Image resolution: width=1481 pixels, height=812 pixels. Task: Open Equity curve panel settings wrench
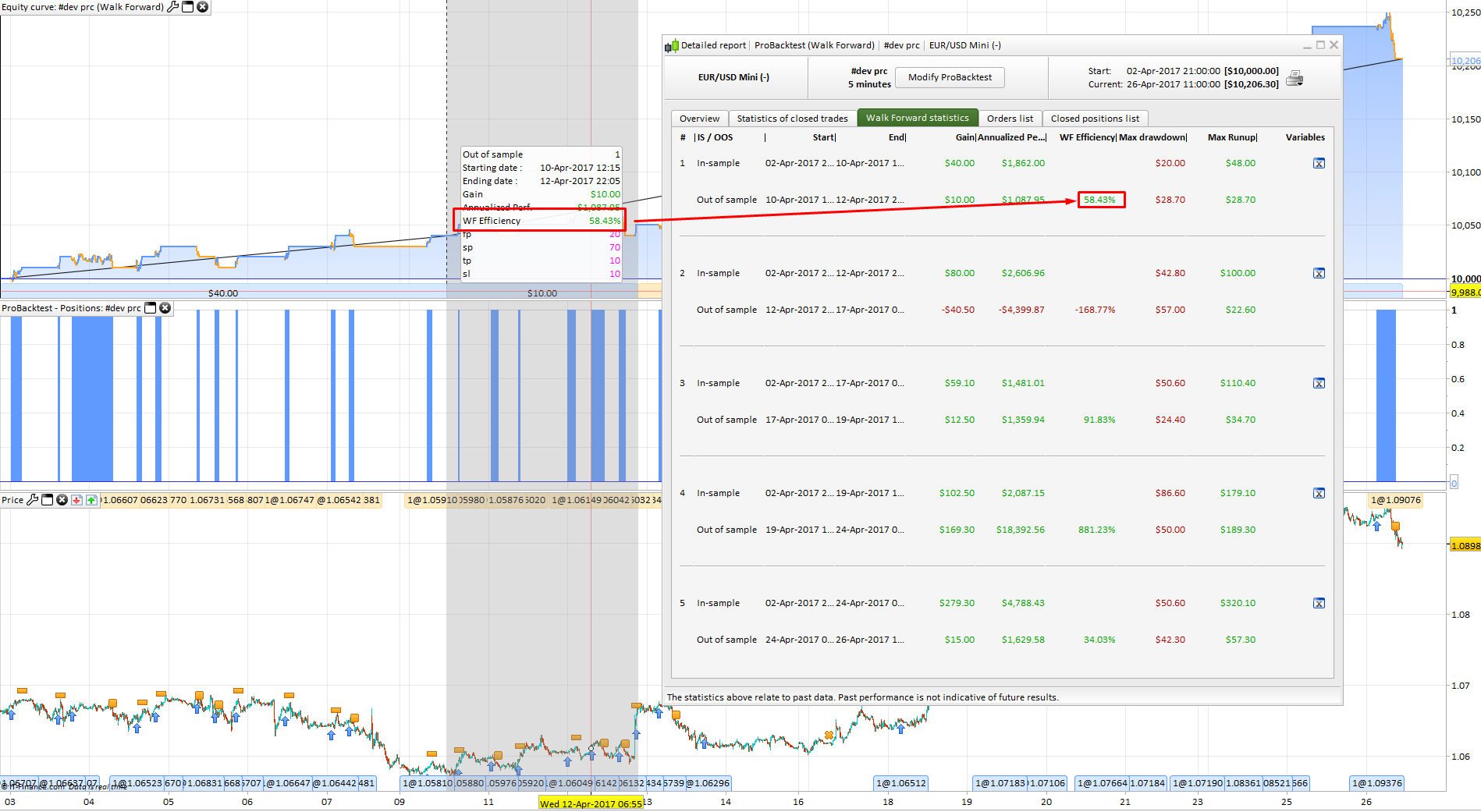(x=173, y=7)
